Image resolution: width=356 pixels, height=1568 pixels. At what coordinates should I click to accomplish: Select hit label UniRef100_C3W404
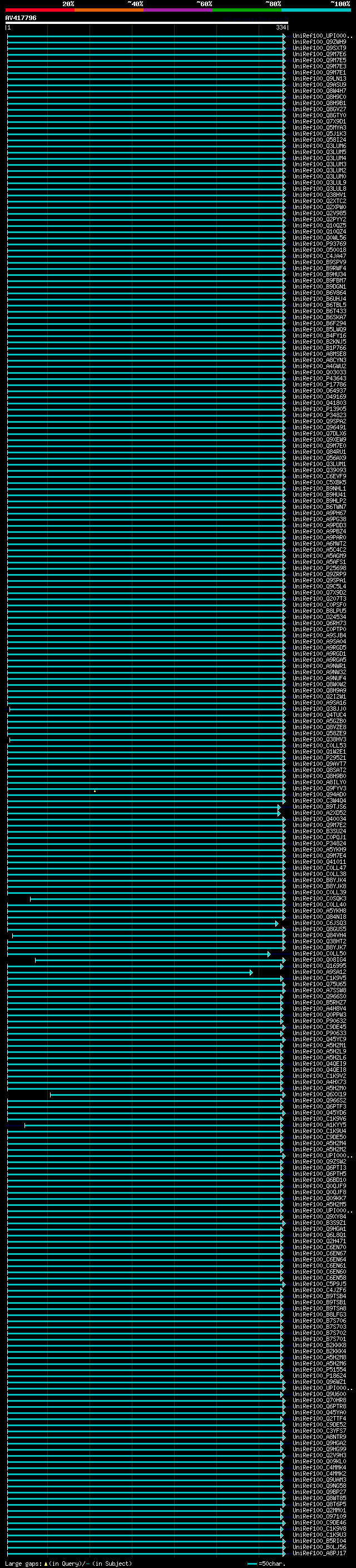pyautogui.click(x=319, y=800)
